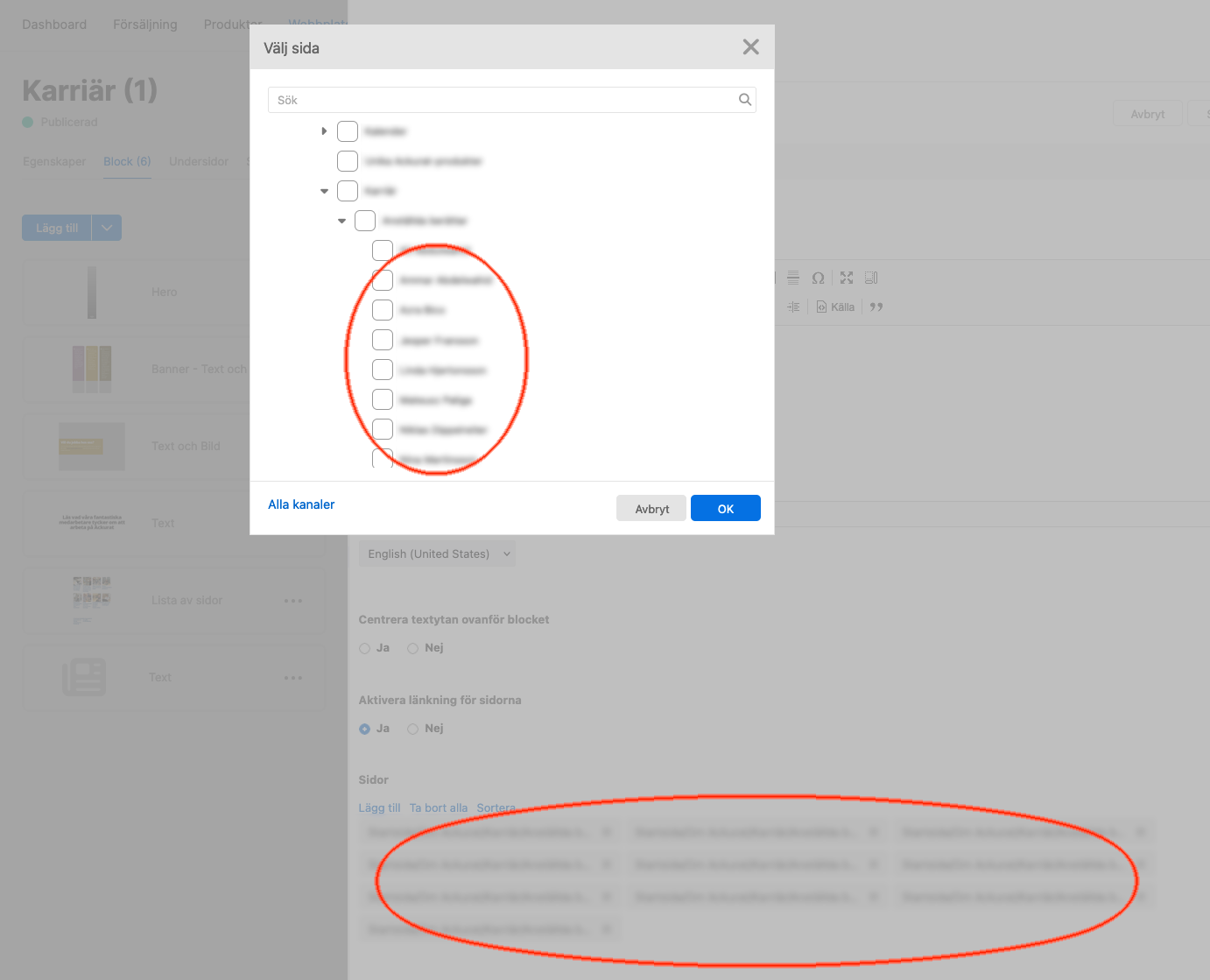Click the Källa source icon in editor toolbar
Screen dimensions: 1210x980
(835, 307)
